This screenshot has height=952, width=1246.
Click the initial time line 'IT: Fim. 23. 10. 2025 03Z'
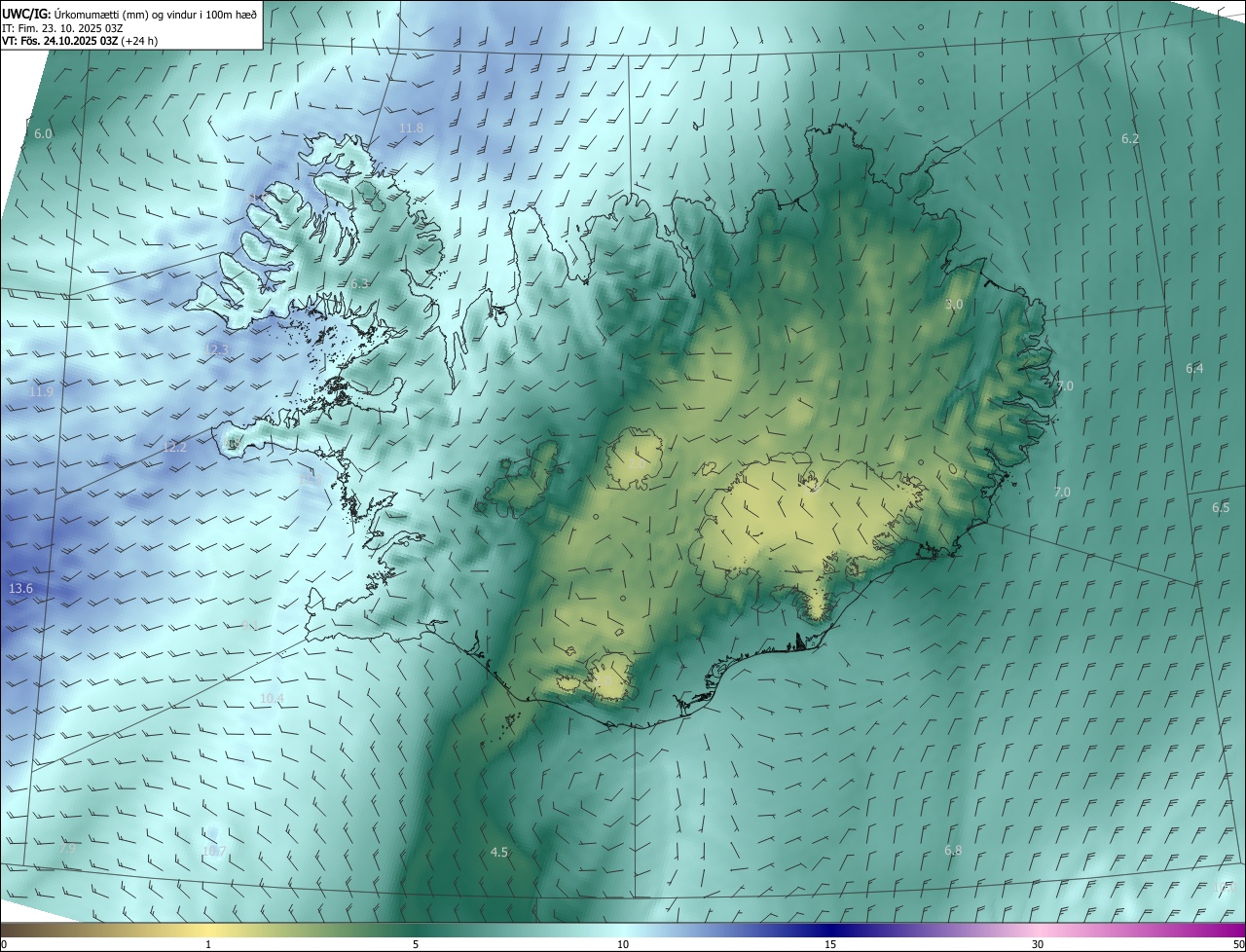[x=62, y=27]
